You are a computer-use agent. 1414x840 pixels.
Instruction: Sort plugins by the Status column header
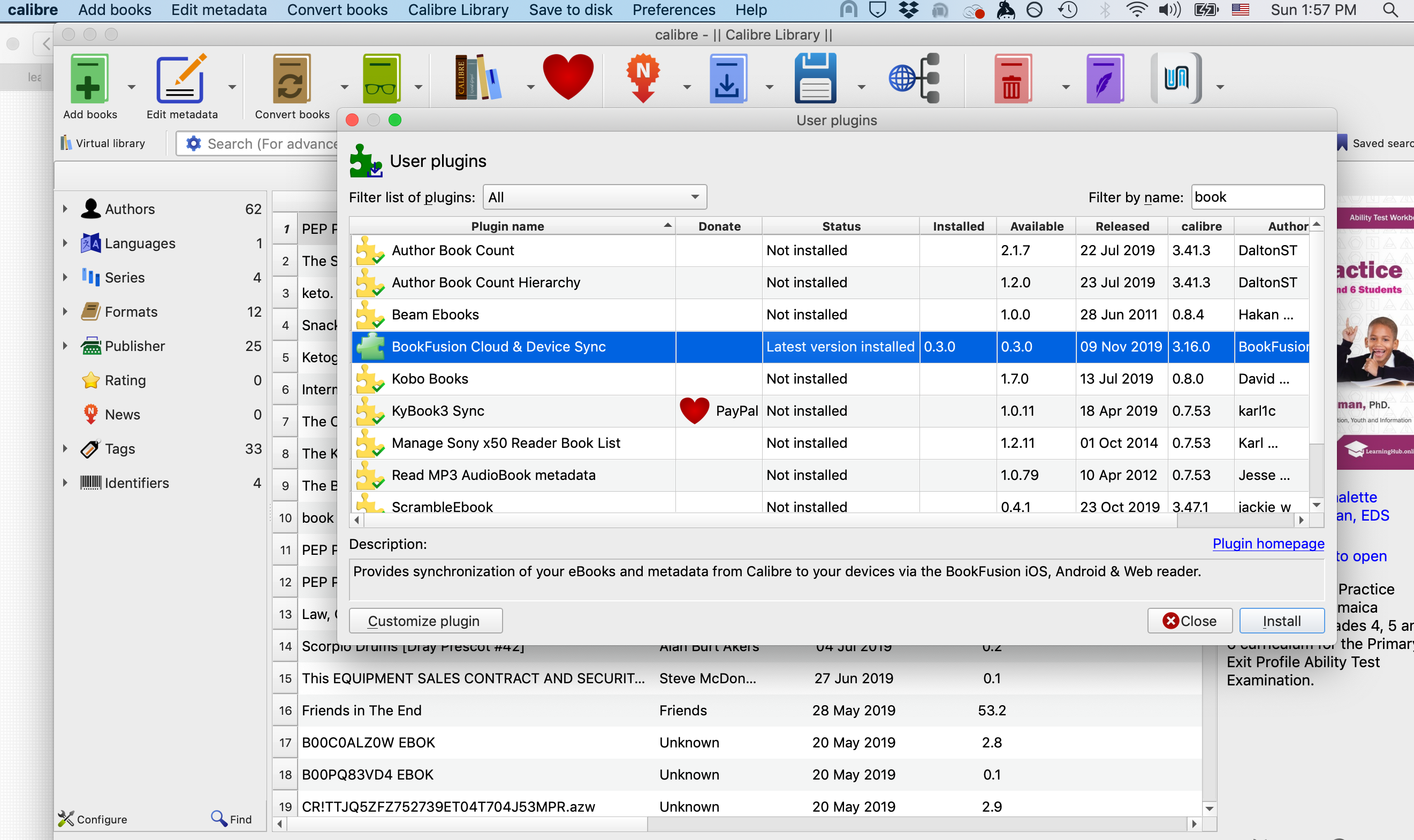tap(841, 226)
